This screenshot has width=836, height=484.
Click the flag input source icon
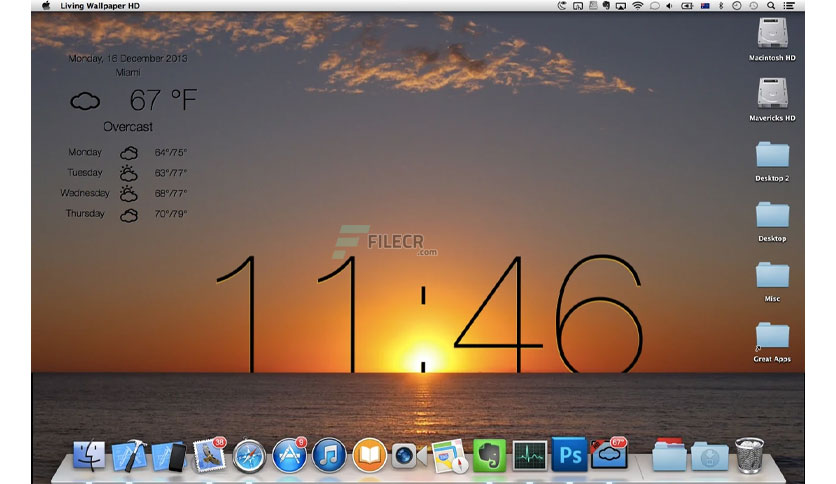(x=705, y=6)
